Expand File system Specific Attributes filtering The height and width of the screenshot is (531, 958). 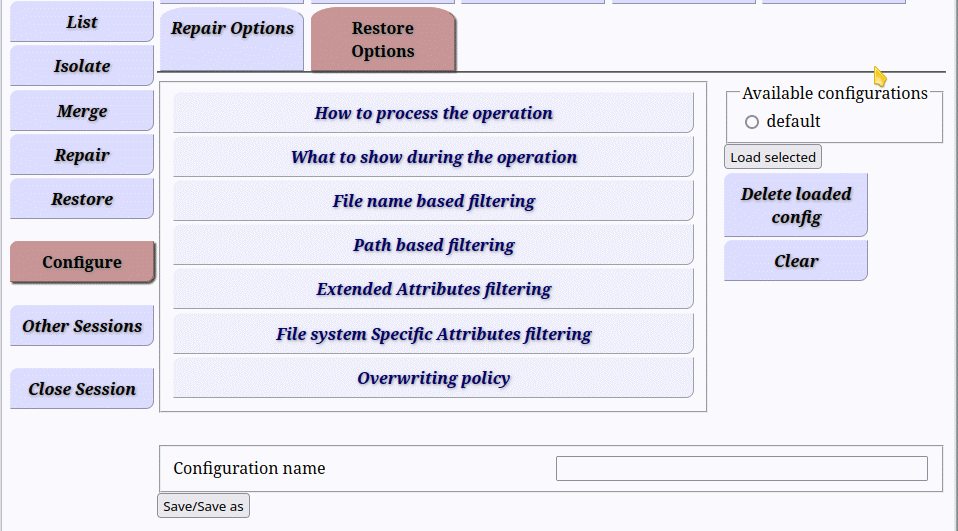pyautogui.click(x=433, y=334)
